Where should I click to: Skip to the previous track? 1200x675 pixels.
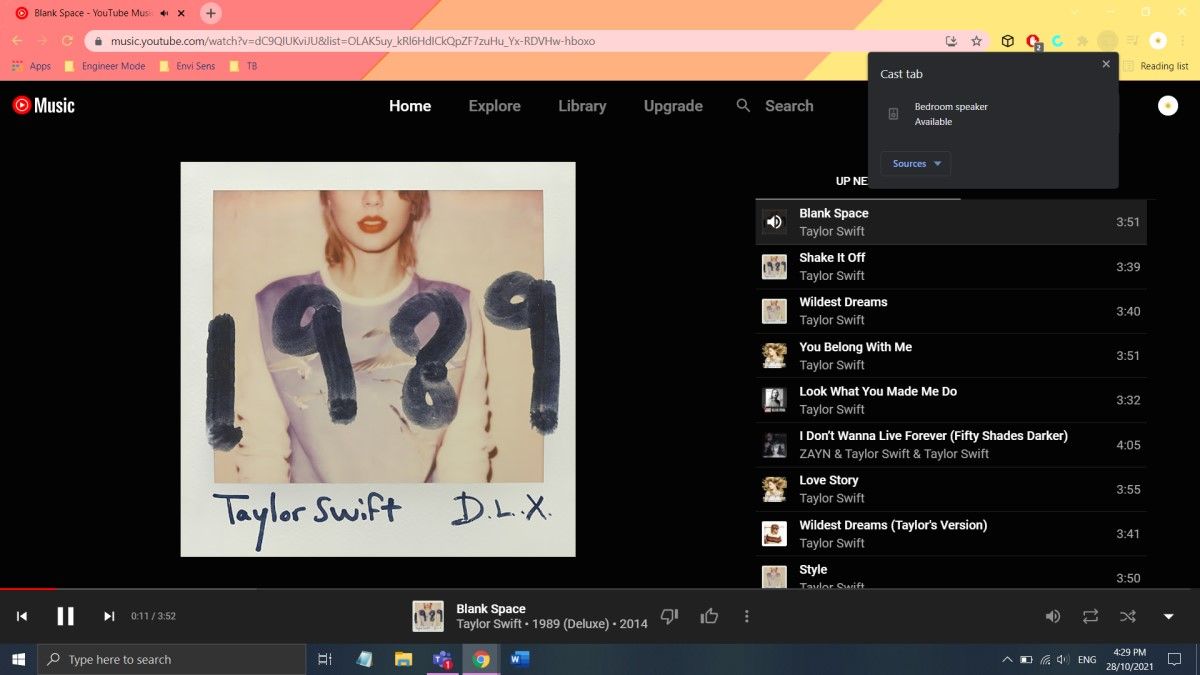(x=22, y=616)
